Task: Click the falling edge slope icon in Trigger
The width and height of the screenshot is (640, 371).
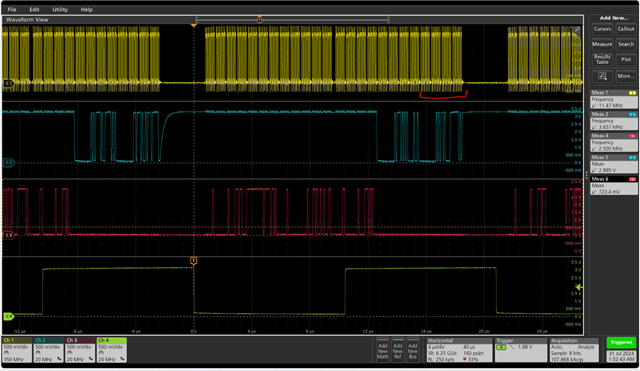Action: click(512, 347)
